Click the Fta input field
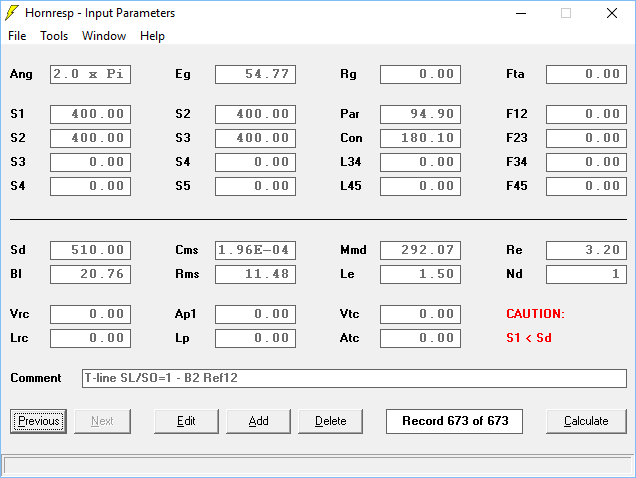Image resolution: width=636 pixels, height=478 pixels. tap(587, 74)
